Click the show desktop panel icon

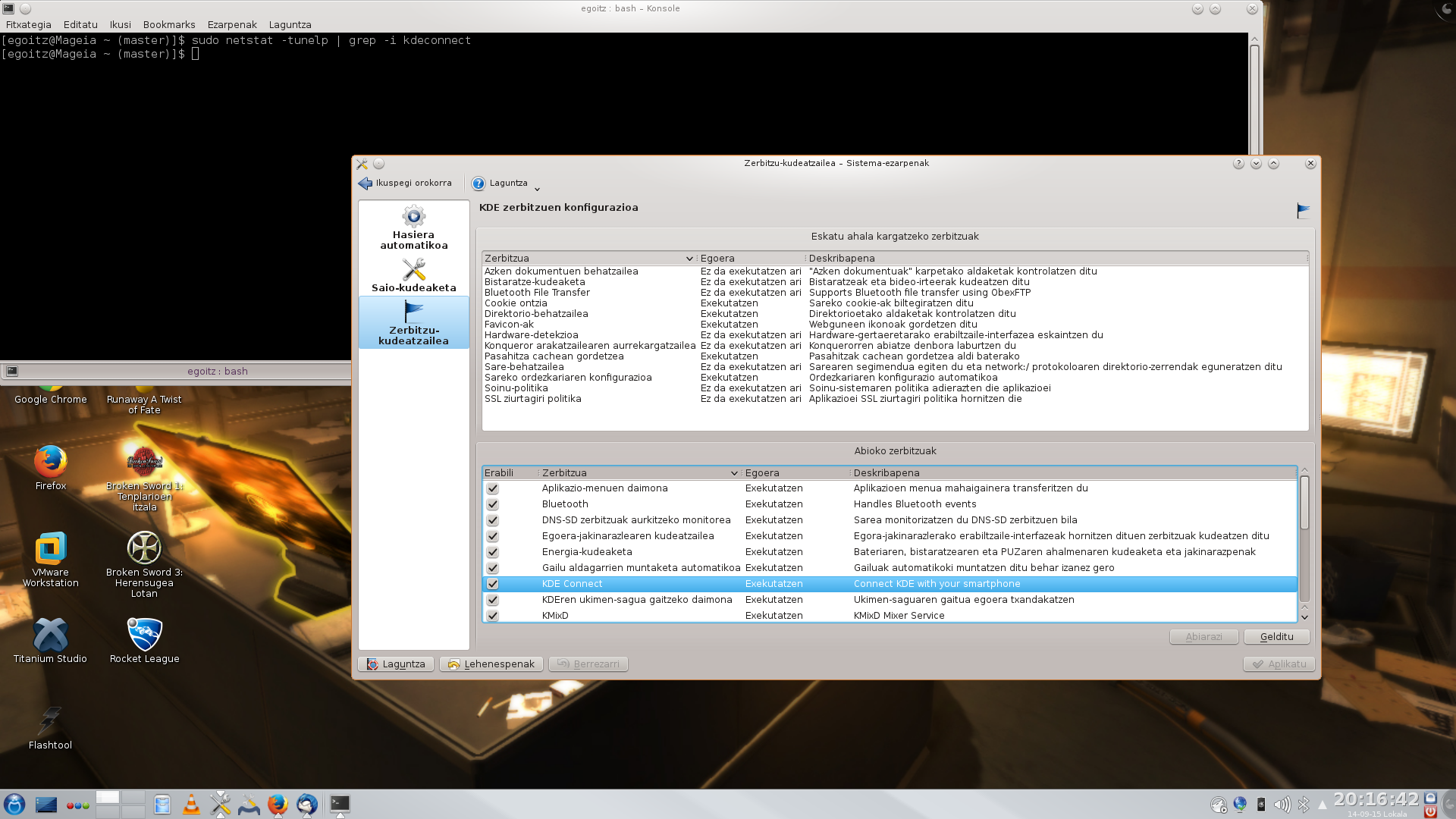(x=46, y=805)
